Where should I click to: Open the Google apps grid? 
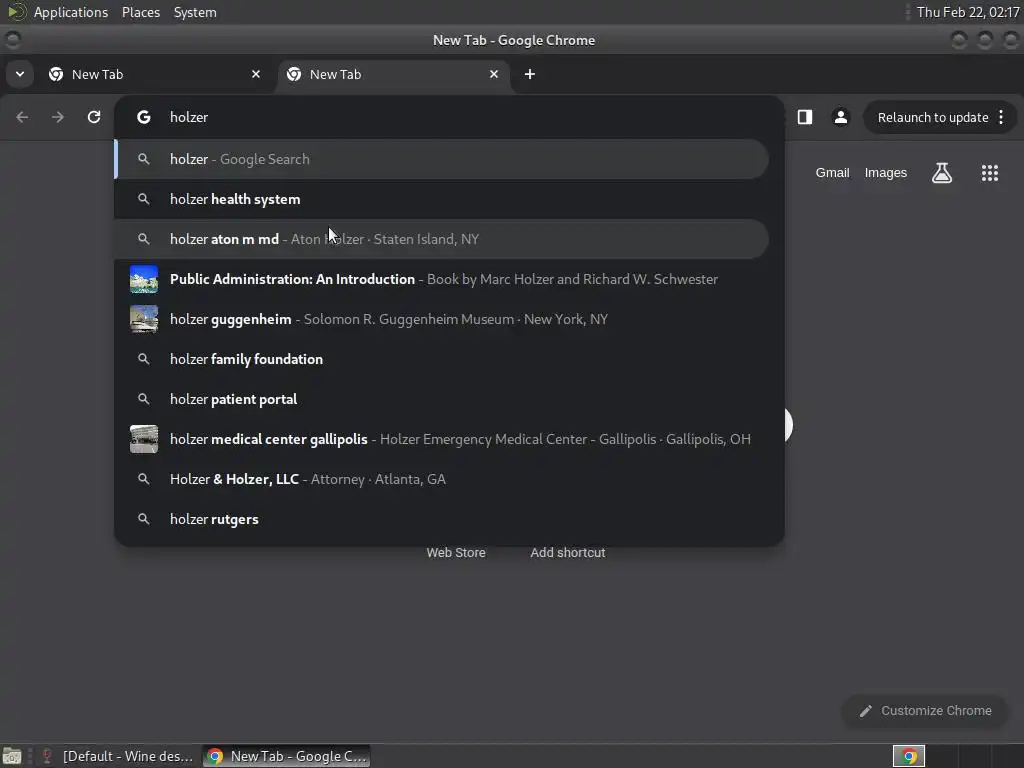(989, 173)
